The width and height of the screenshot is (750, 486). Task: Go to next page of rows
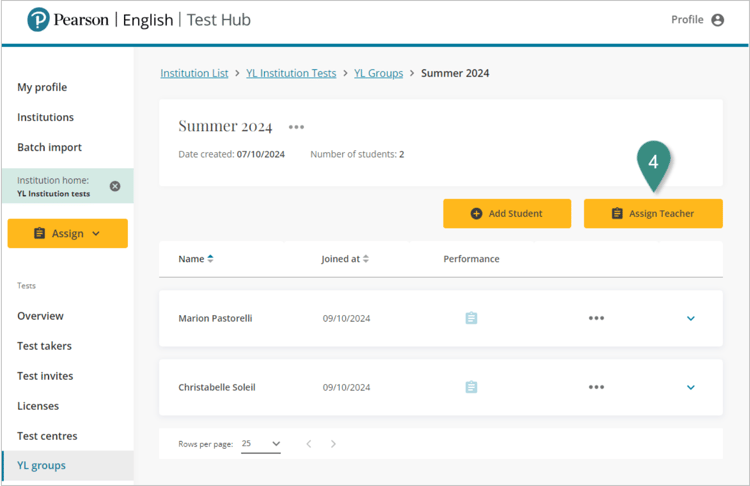(x=333, y=444)
